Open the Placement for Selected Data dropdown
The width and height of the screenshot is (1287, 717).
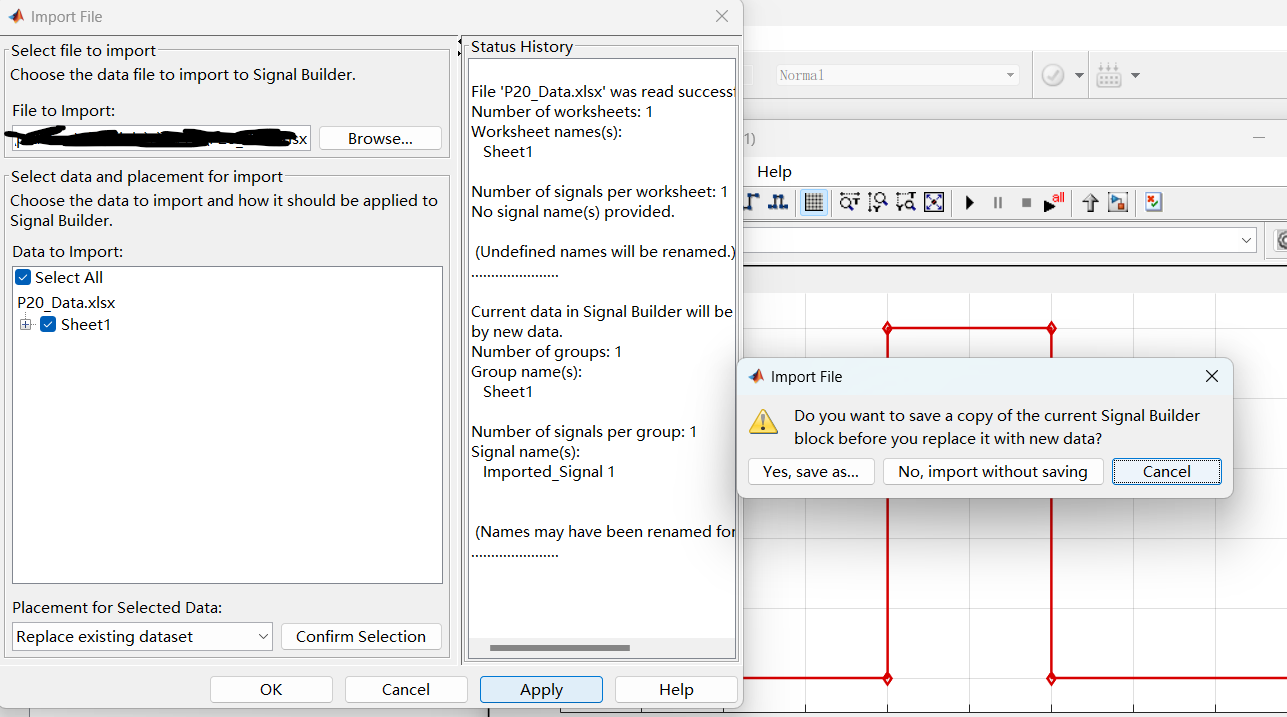(x=143, y=636)
